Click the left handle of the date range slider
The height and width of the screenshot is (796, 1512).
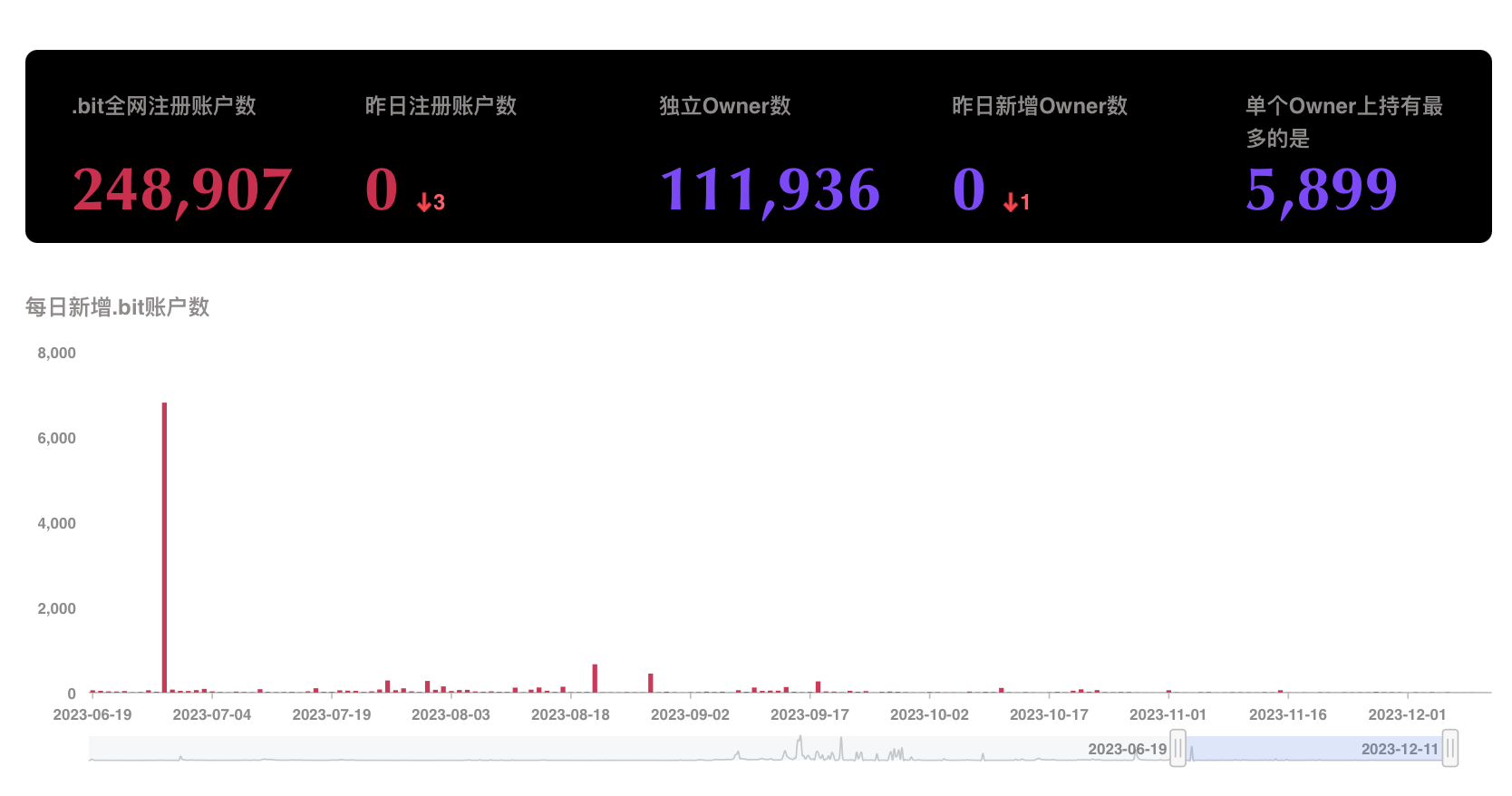tap(1178, 749)
